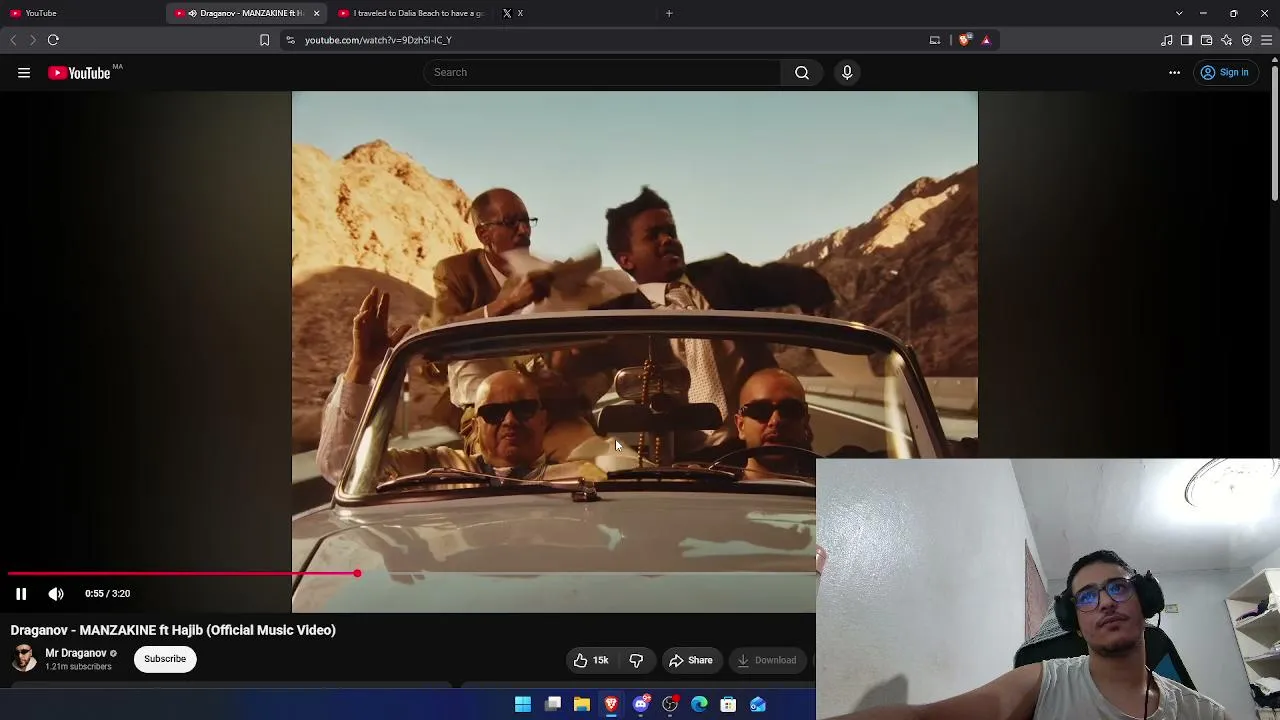
Task: Open the Mr Draganov channel name link
Action: coord(76,653)
